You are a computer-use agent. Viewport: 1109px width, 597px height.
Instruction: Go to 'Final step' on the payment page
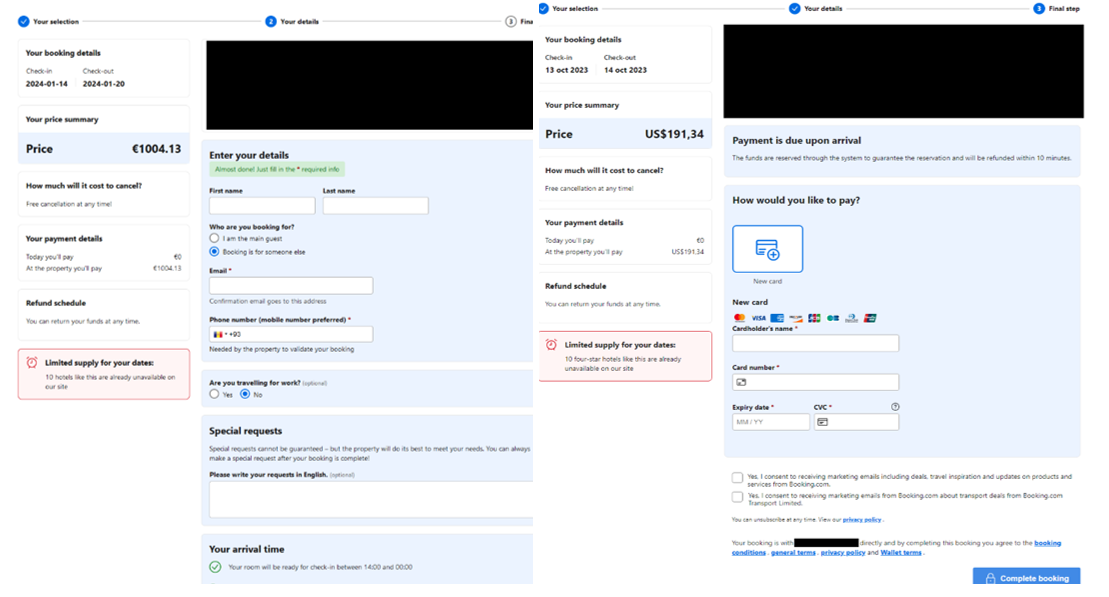click(x=1064, y=8)
